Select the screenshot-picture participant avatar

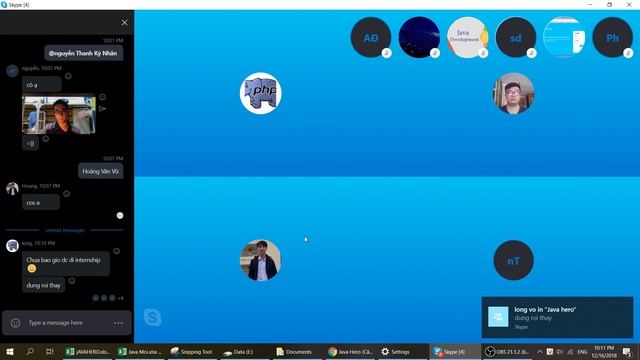[x=564, y=38]
